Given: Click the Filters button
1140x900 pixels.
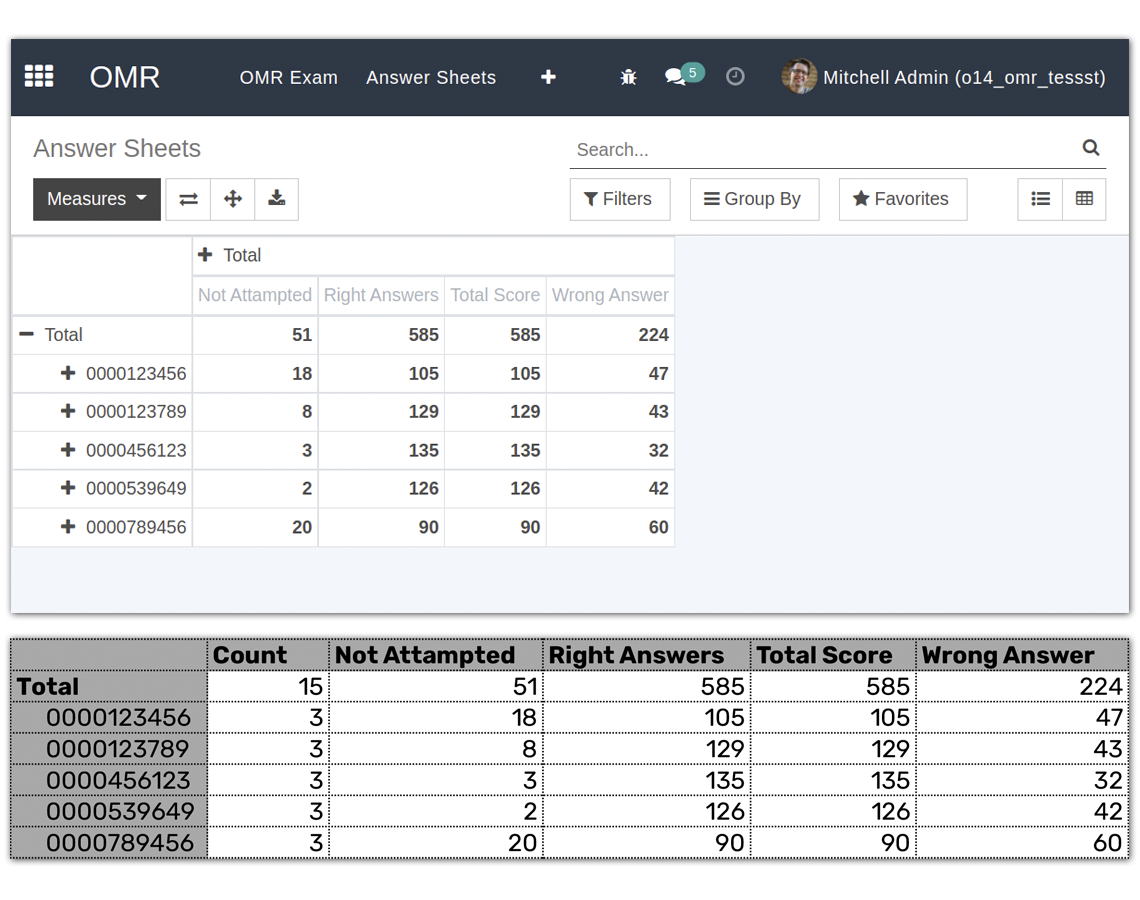Looking at the screenshot, I should click(619, 199).
